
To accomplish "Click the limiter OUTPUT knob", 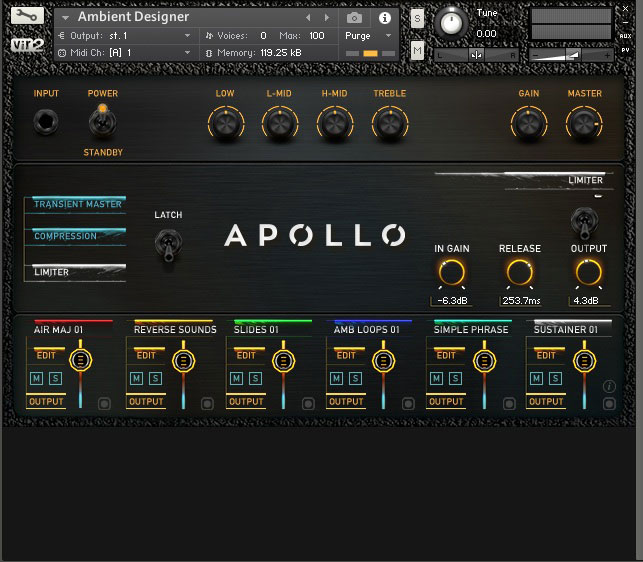I will pos(588,273).
